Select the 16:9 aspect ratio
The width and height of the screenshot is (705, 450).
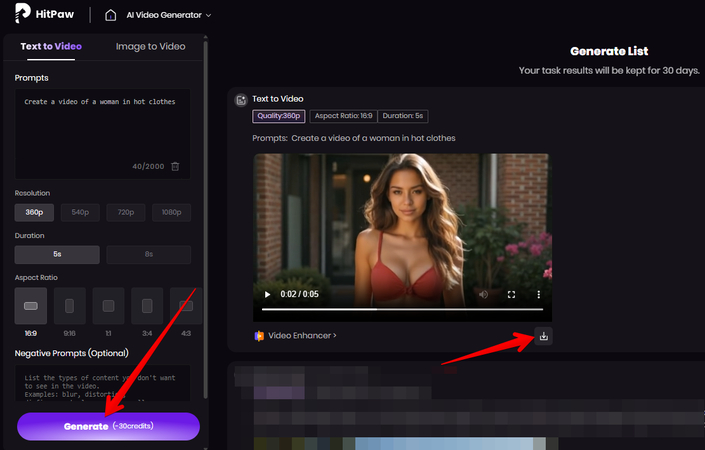(x=31, y=306)
